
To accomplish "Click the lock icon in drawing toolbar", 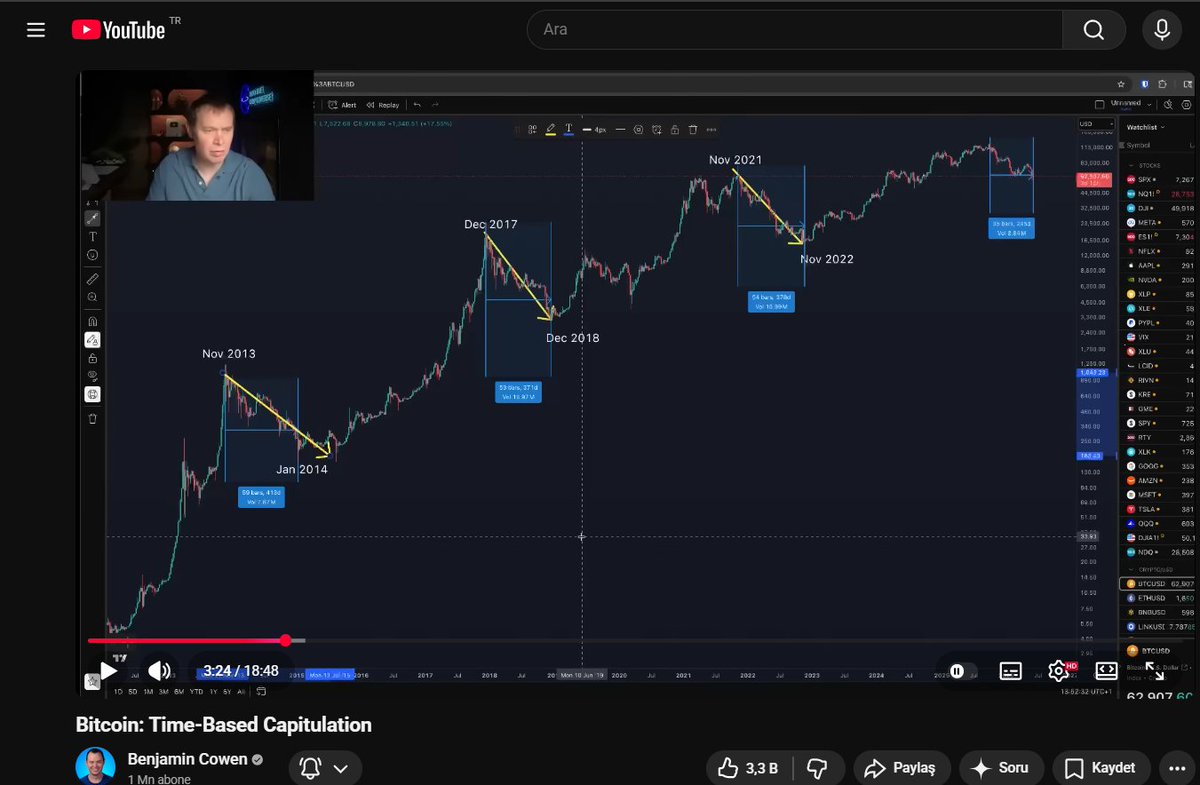I will 674,129.
